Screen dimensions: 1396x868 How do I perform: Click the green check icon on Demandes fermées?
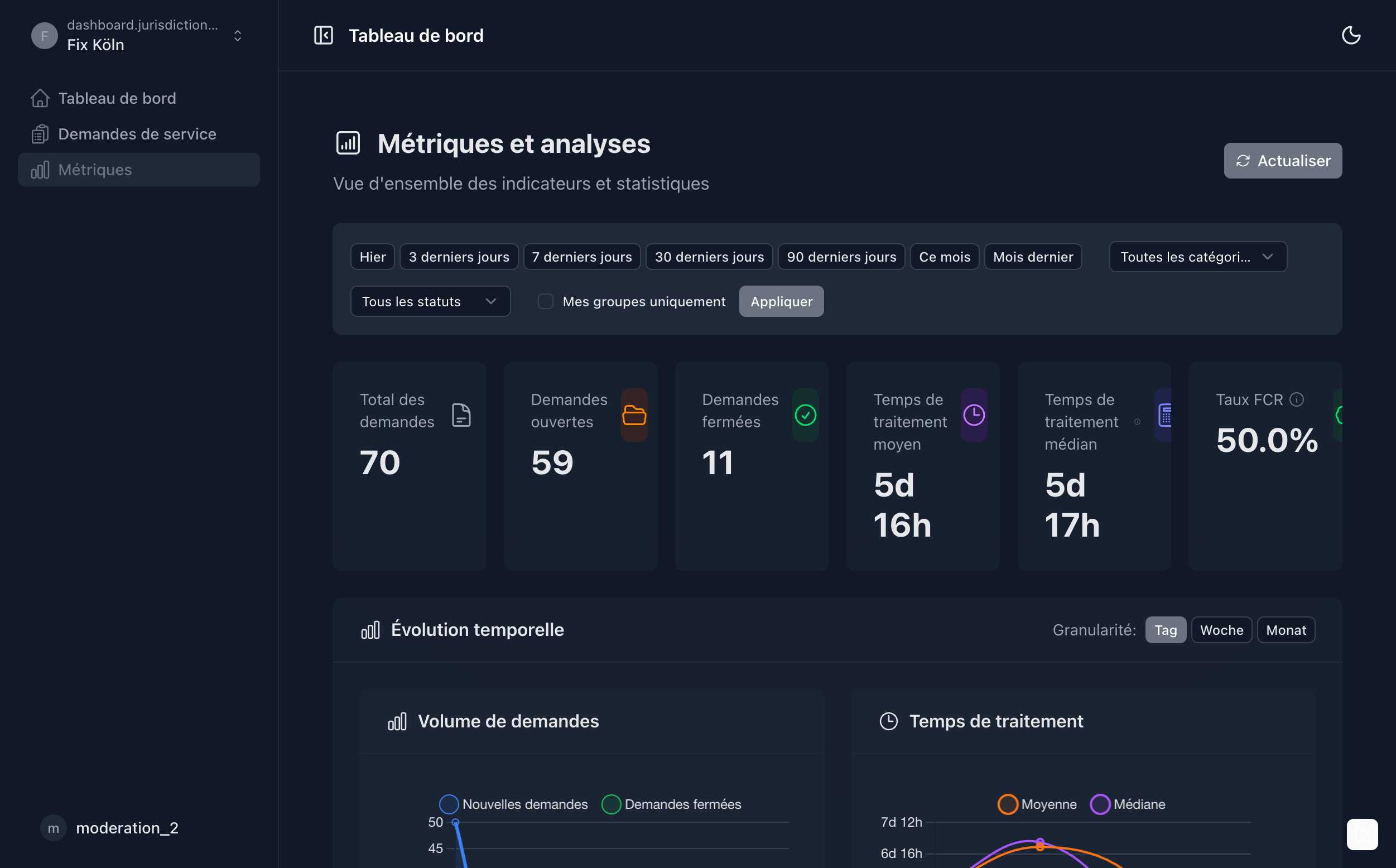pyautogui.click(x=805, y=415)
